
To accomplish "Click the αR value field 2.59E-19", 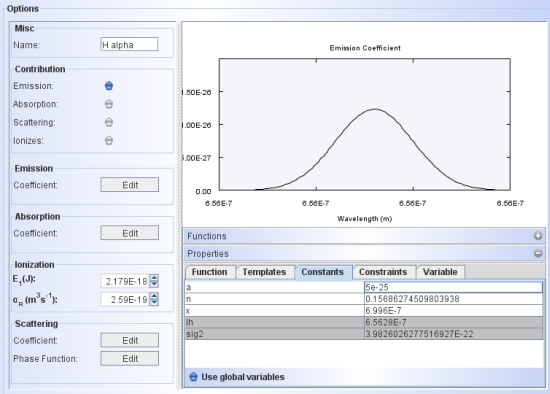I will click(125, 300).
